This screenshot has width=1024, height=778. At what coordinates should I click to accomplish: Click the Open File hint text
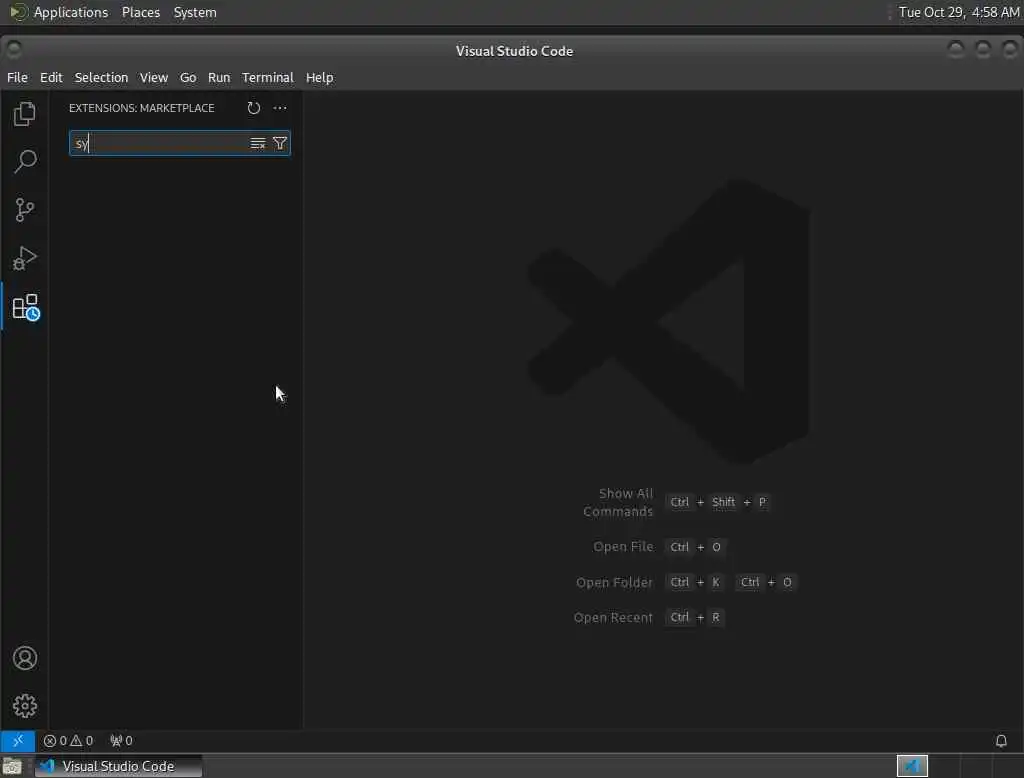(x=623, y=547)
